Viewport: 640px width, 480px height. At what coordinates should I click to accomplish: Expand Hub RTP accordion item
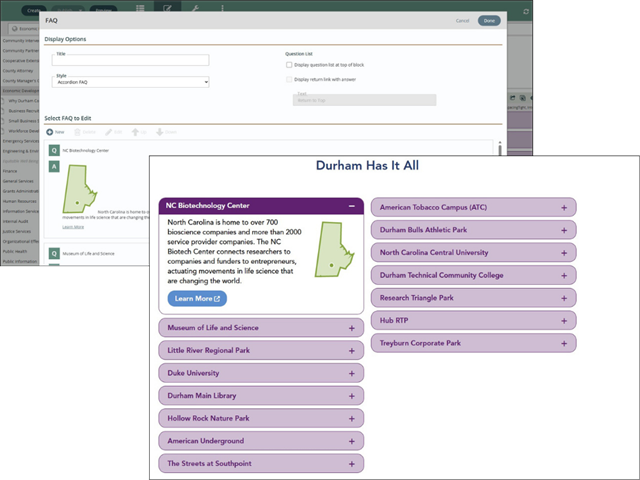point(473,321)
